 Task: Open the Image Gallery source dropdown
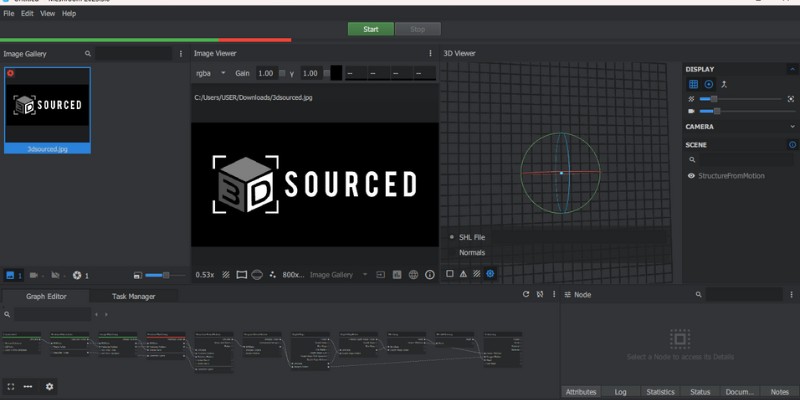click(339, 275)
